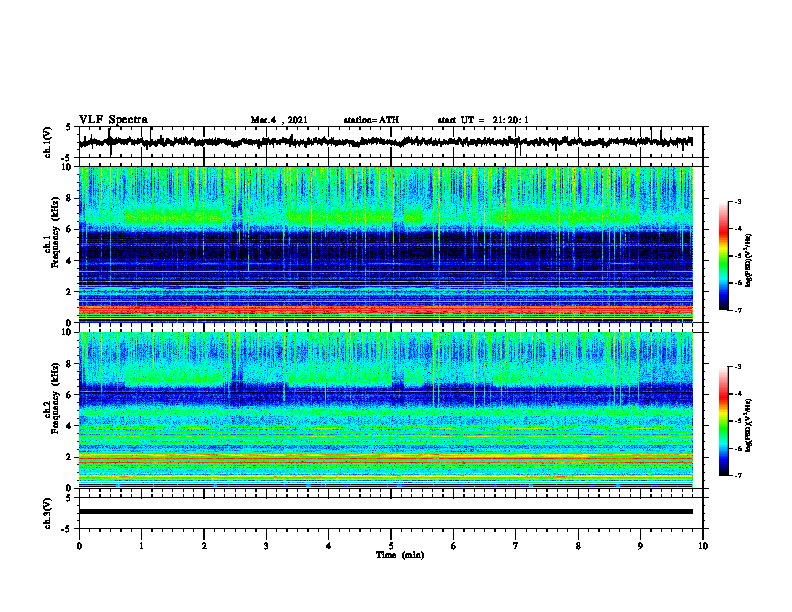Click the time axis tick label "1"
This screenshot has width=792, height=612.
[x=141, y=546]
